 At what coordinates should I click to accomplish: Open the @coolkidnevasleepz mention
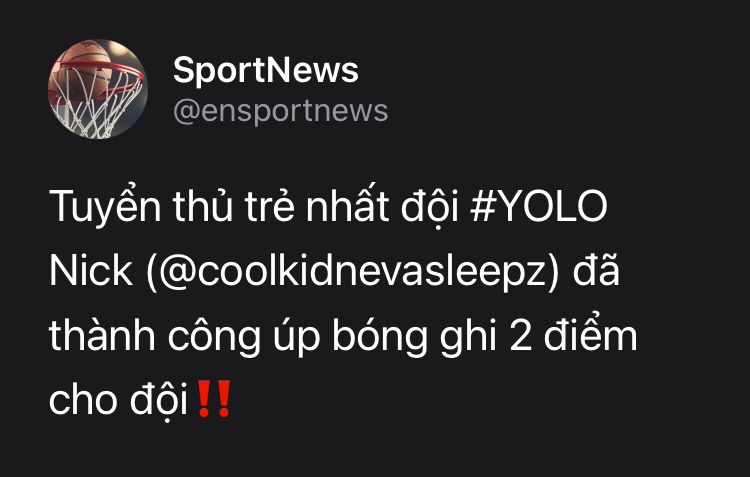point(352,271)
